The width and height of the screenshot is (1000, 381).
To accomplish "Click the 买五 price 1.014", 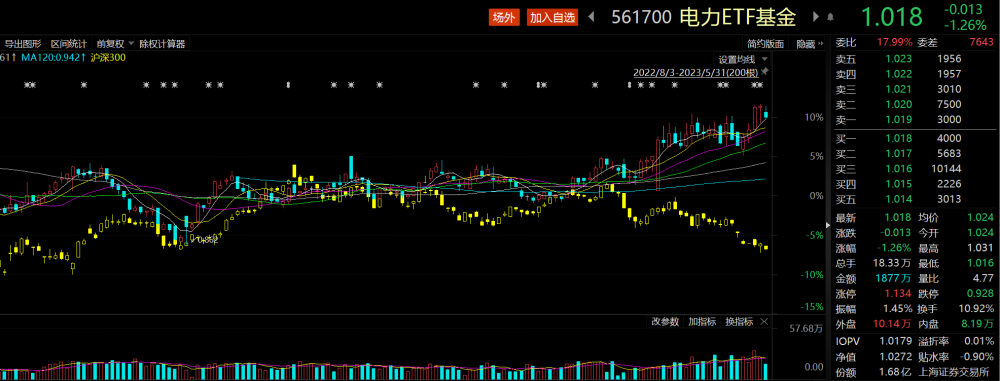I will [898, 200].
